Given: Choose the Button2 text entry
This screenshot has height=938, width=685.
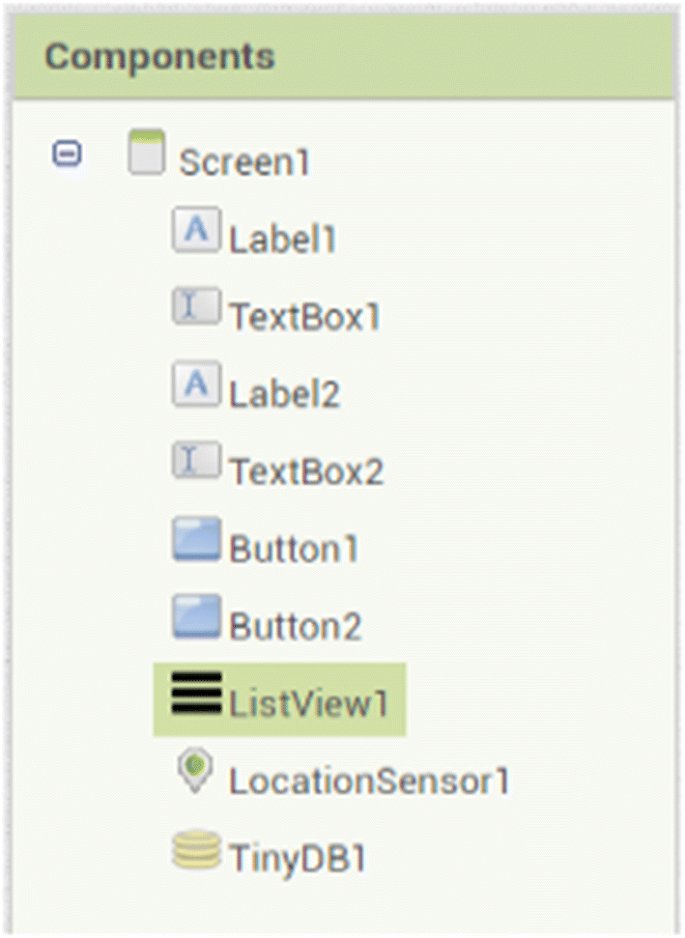Looking at the screenshot, I should pyautogui.click(x=295, y=627).
